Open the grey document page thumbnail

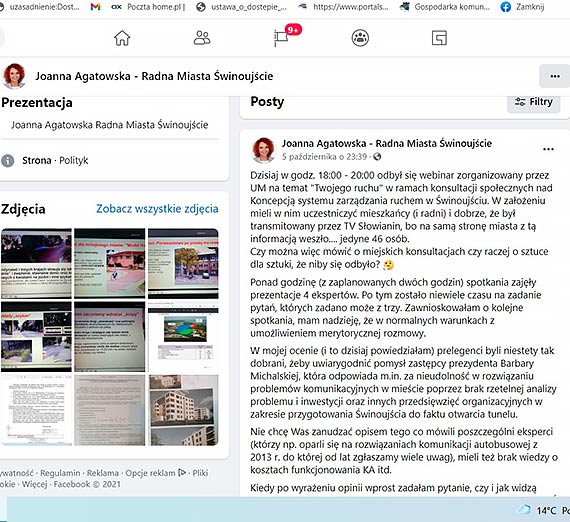(x=109, y=410)
